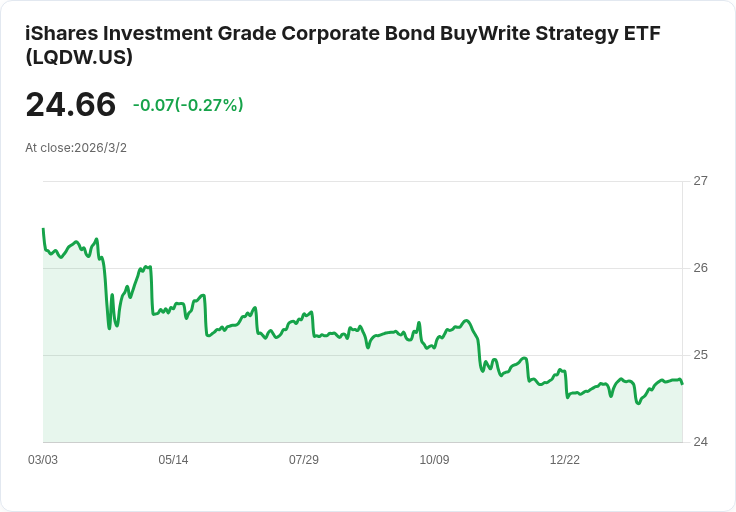The image size is (736, 512).
Task: Select the 05/14 date on the x-axis
Action: tap(173, 460)
